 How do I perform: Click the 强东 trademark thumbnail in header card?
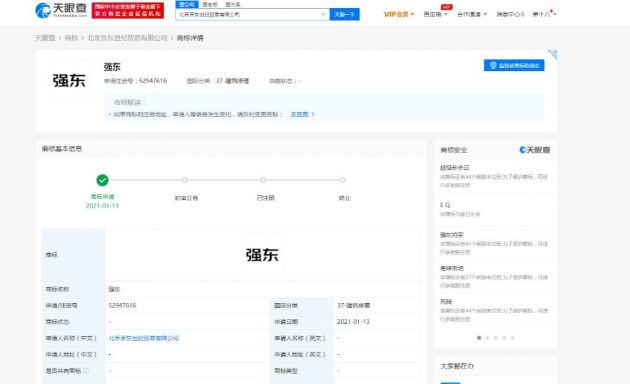[69, 80]
